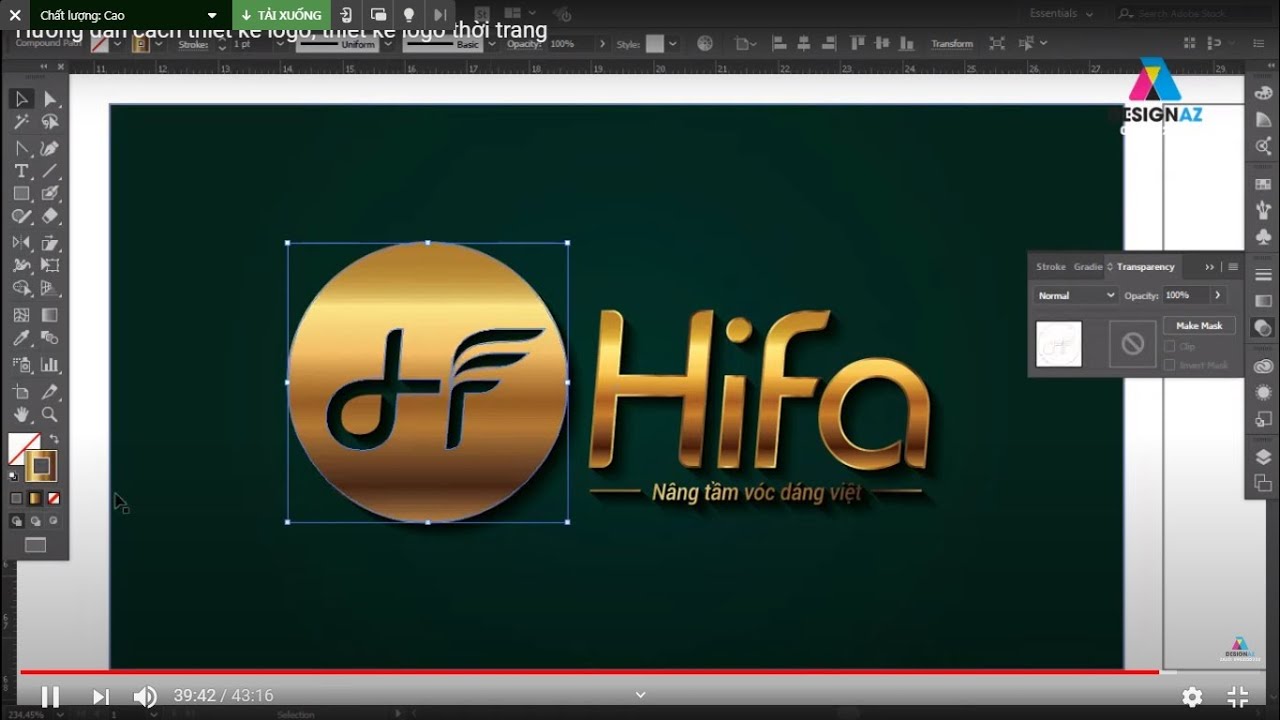Expand hidden panel tabs with double arrows
The image size is (1280, 720).
(1210, 267)
